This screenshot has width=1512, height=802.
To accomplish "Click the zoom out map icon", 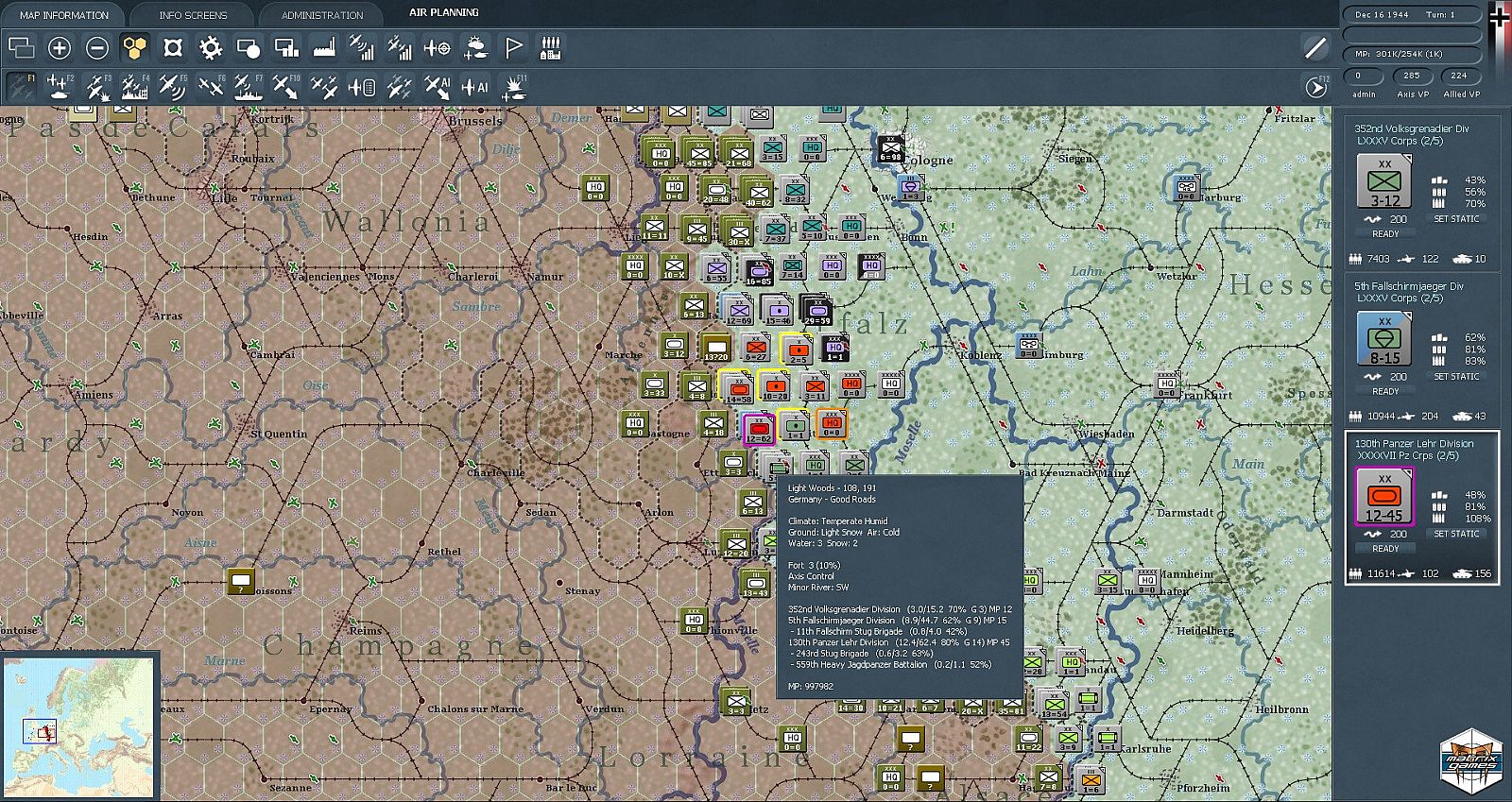I will point(97,47).
